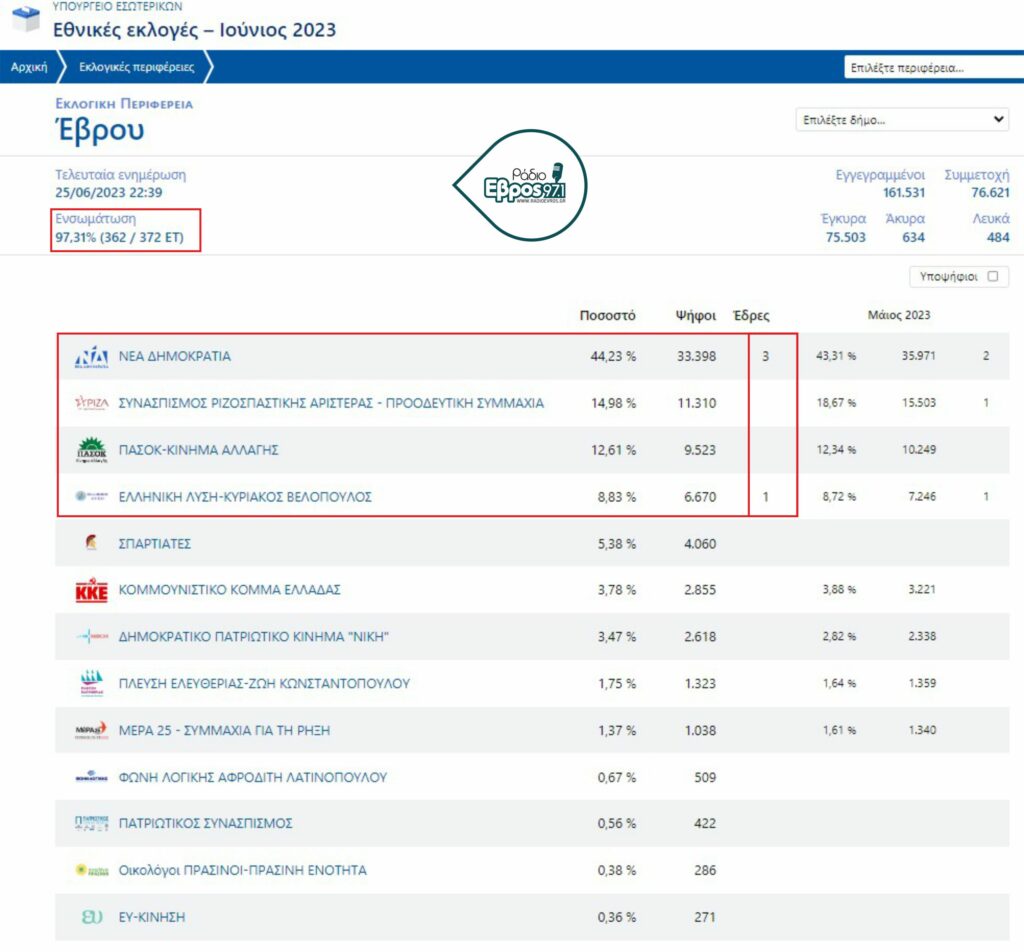This screenshot has width=1024, height=952.
Task: Open the Επιλέξτε δήμο dropdown
Action: (x=903, y=120)
